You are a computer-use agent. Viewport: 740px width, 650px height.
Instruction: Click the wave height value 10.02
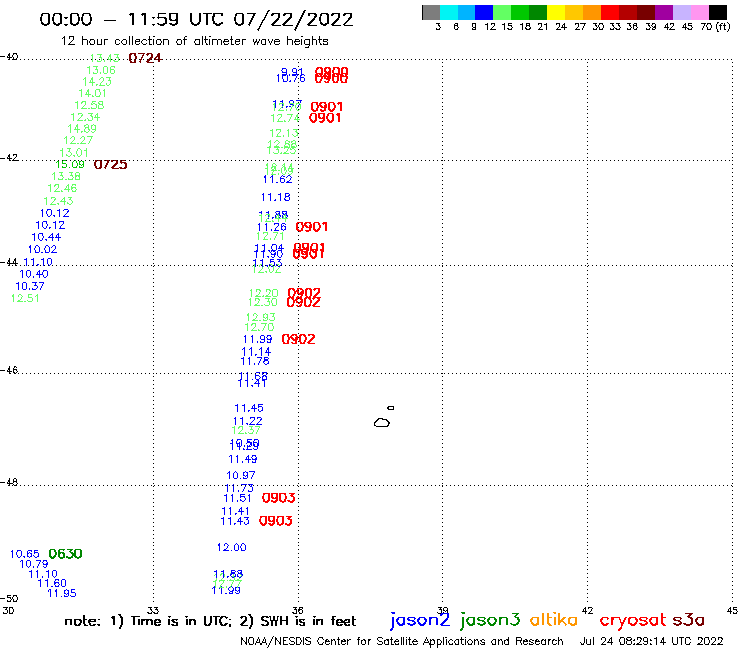point(42,250)
